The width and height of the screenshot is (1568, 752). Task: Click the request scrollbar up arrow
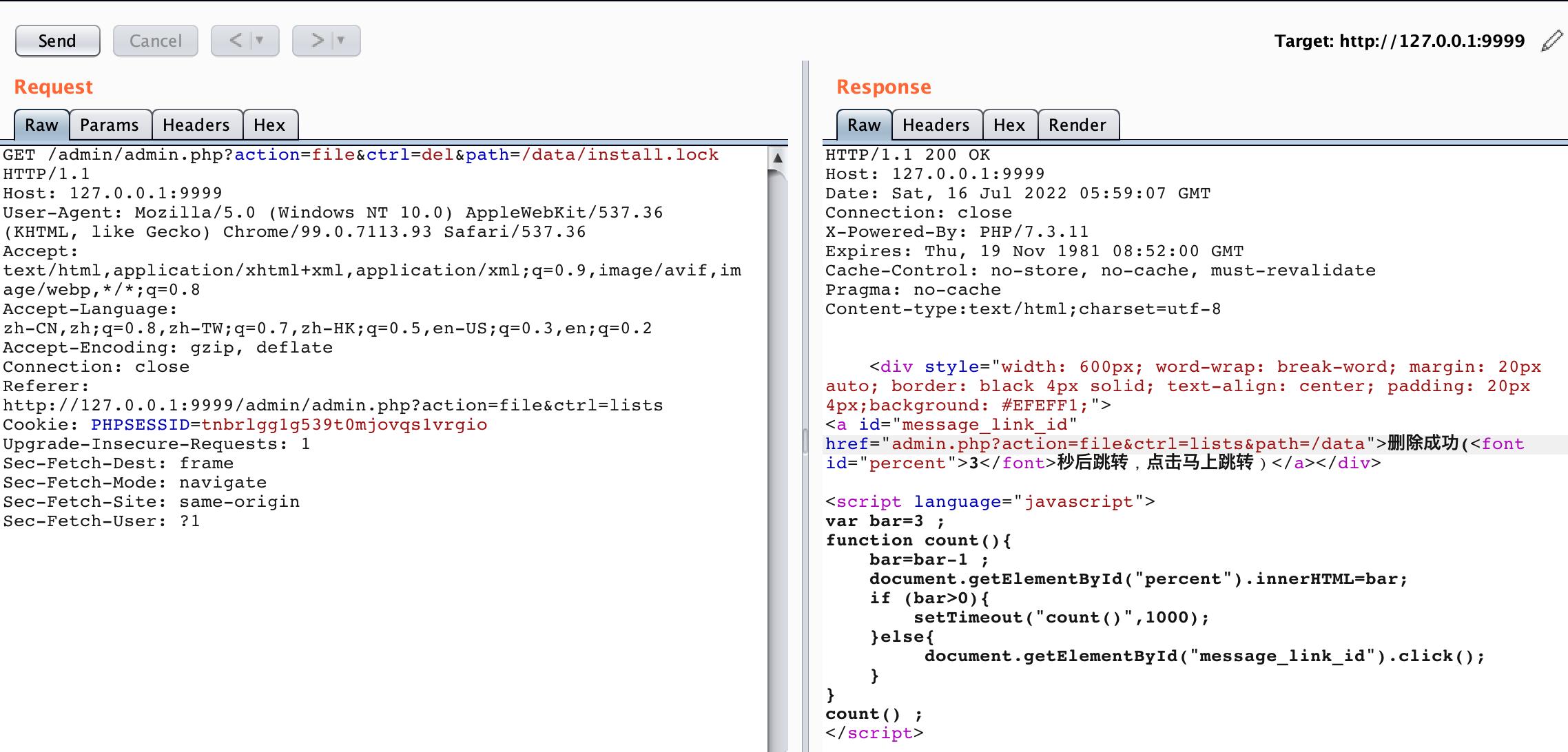[778, 158]
